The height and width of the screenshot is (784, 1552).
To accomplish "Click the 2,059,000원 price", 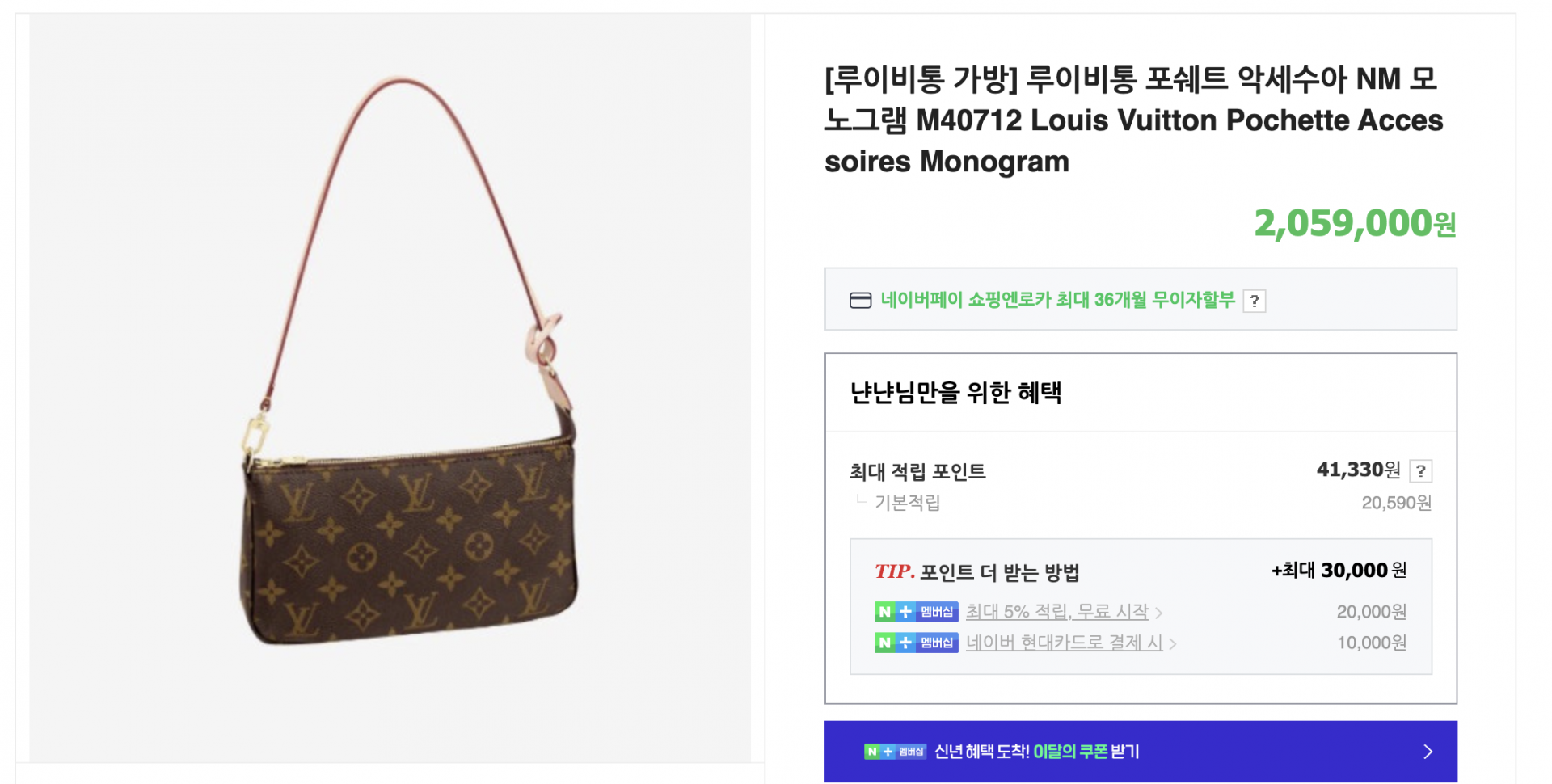I will [x=1355, y=223].
